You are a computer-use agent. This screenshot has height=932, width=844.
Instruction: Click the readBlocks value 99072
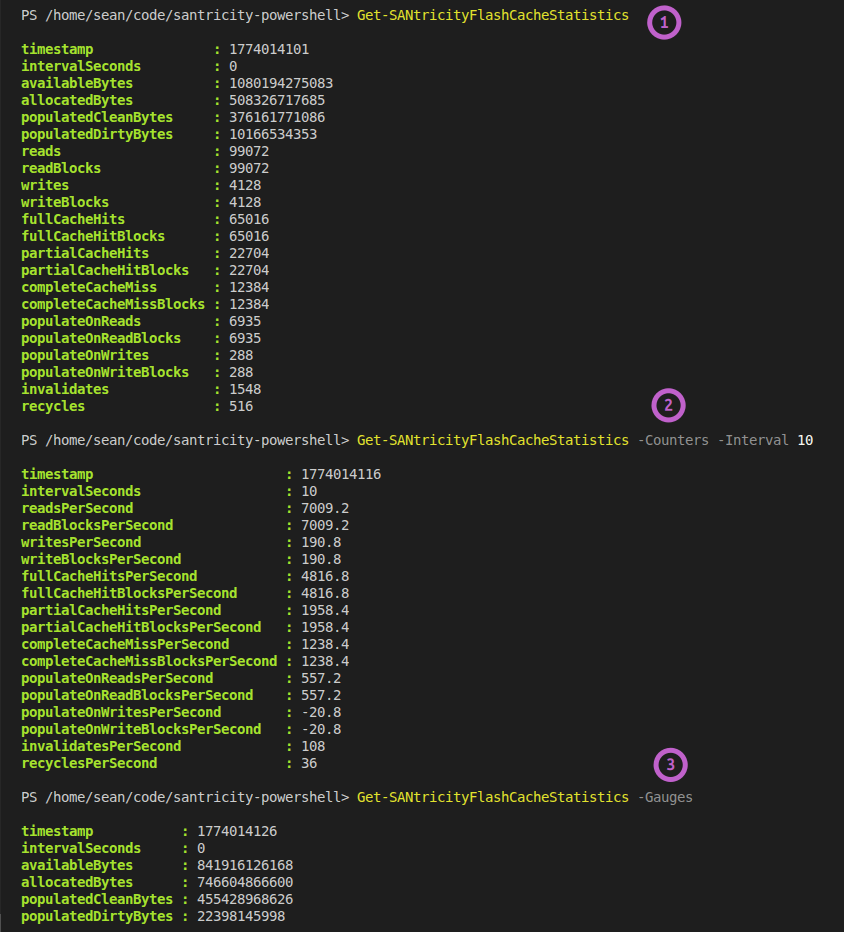coord(249,168)
